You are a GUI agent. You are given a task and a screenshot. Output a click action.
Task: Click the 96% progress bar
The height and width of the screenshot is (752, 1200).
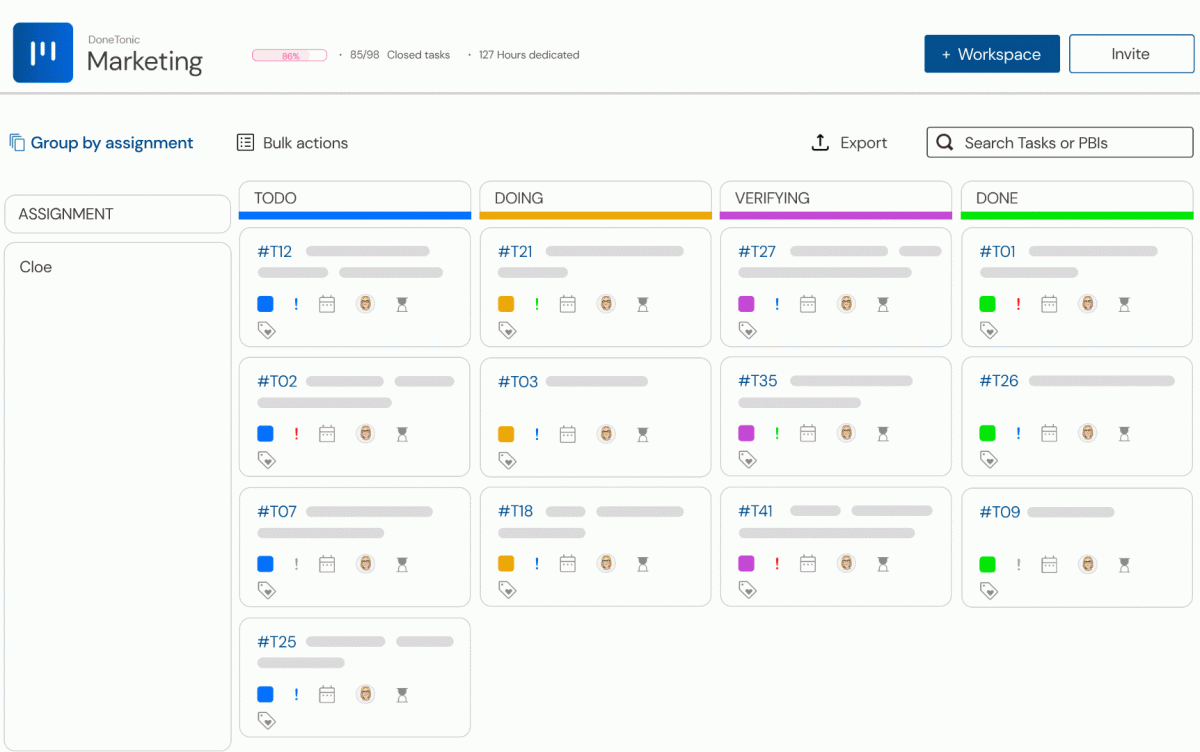[x=290, y=55]
